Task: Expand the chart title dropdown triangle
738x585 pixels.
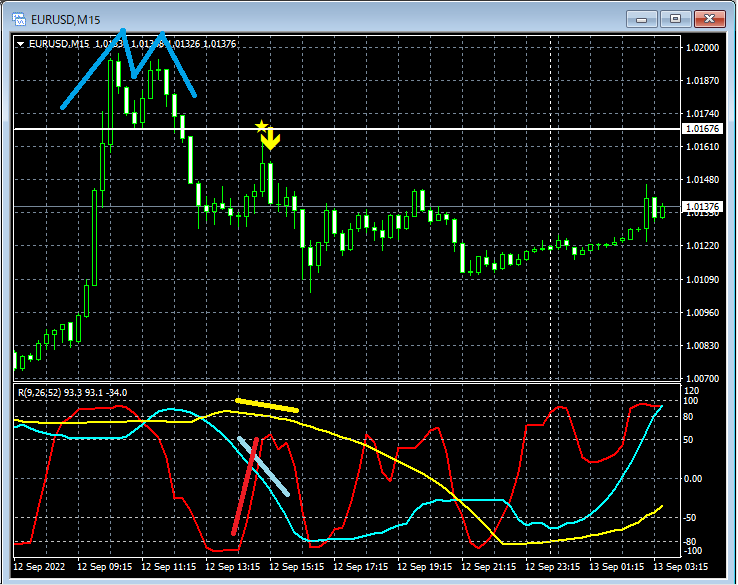Action: click(20, 44)
